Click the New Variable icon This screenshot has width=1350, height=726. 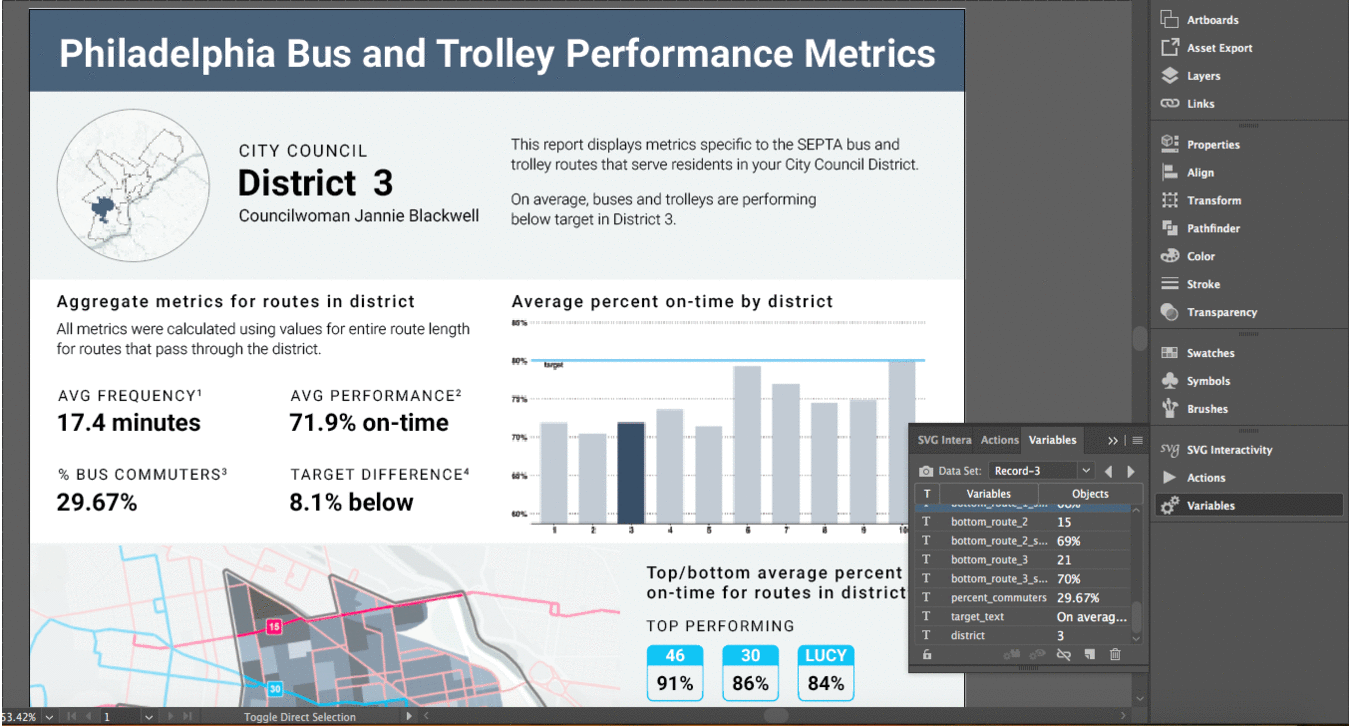[x=1090, y=655]
